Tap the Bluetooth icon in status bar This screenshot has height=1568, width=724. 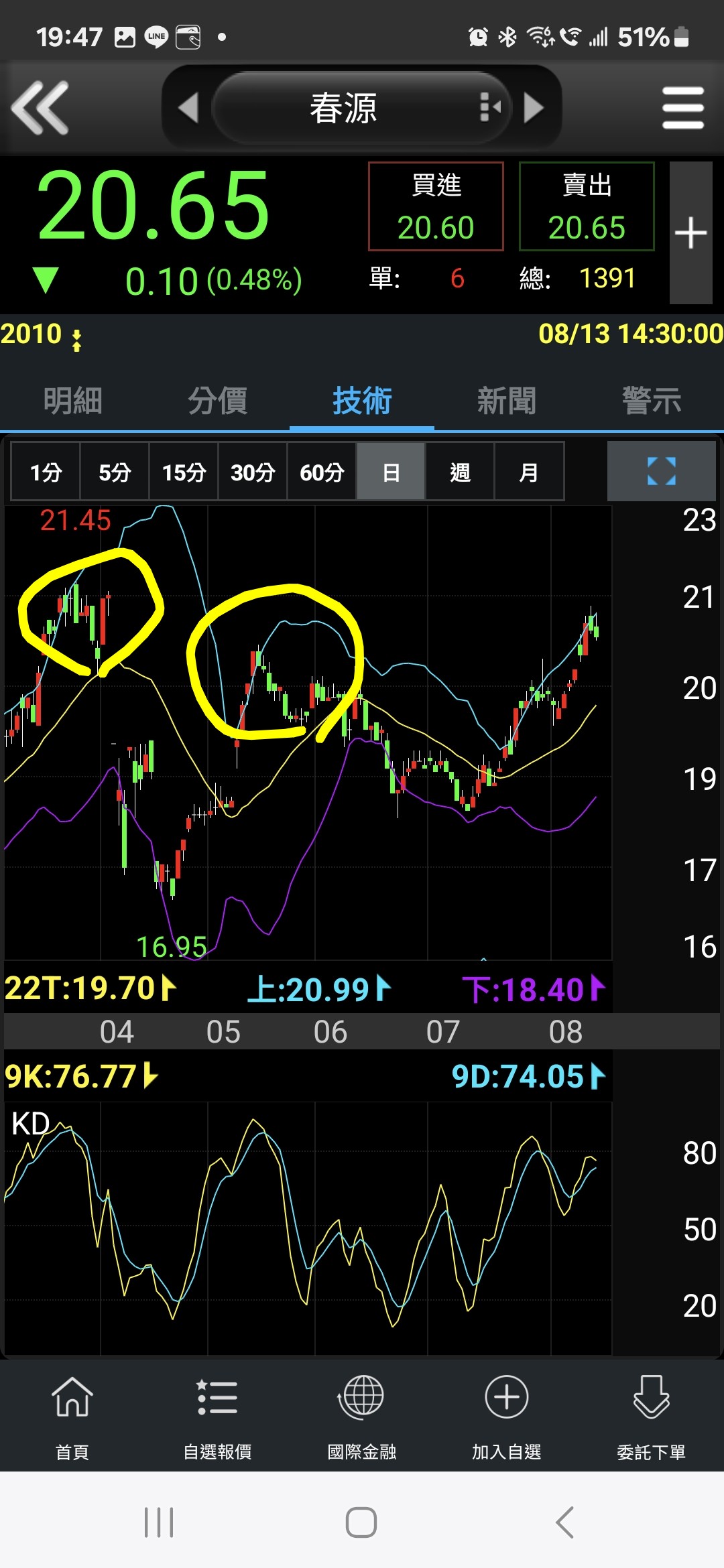[507, 37]
